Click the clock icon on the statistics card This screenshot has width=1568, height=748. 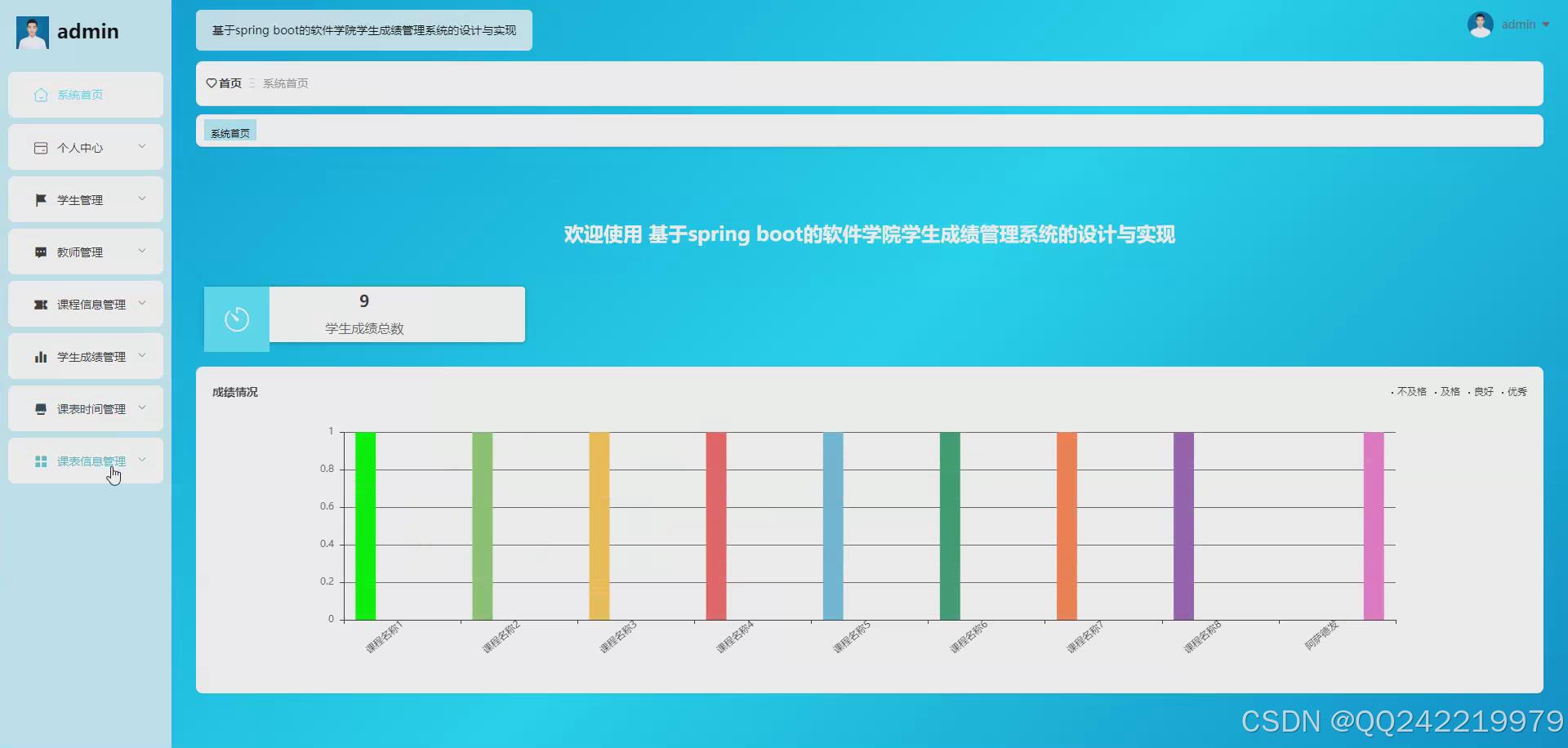tap(237, 318)
